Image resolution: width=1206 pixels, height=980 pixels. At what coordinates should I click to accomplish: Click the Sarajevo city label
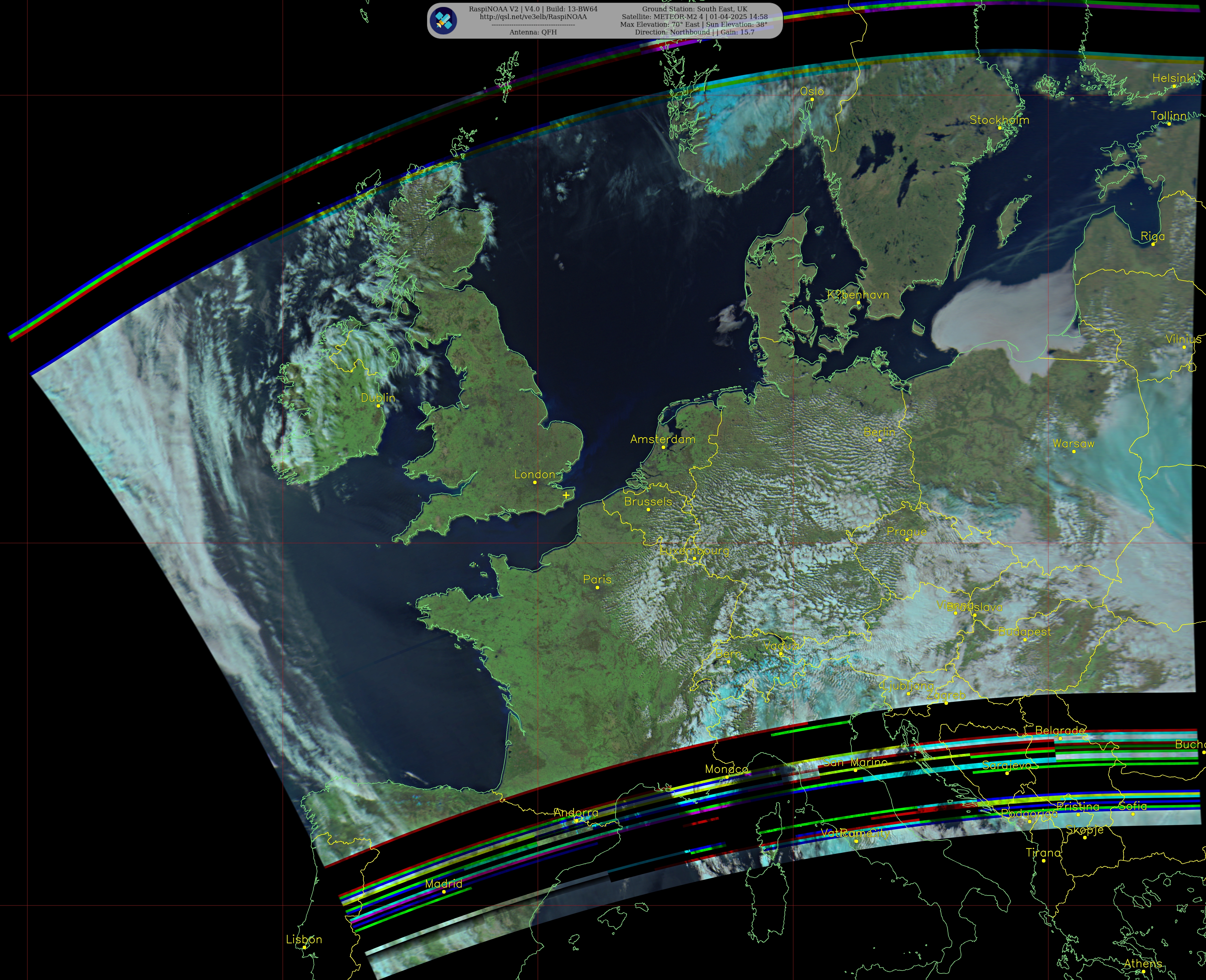[x=1007, y=765]
